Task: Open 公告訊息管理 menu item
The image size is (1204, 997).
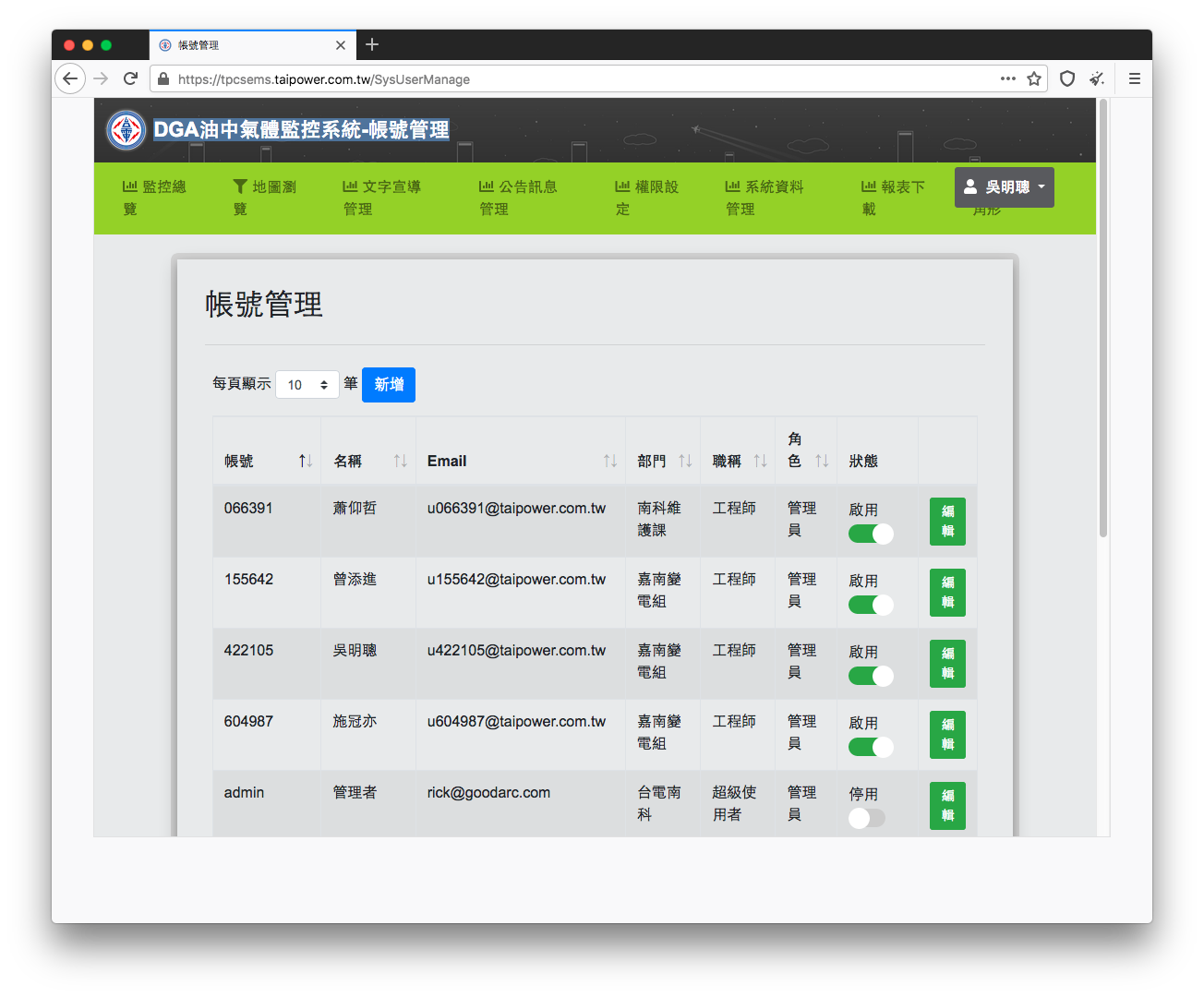Action: click(518, 198)
